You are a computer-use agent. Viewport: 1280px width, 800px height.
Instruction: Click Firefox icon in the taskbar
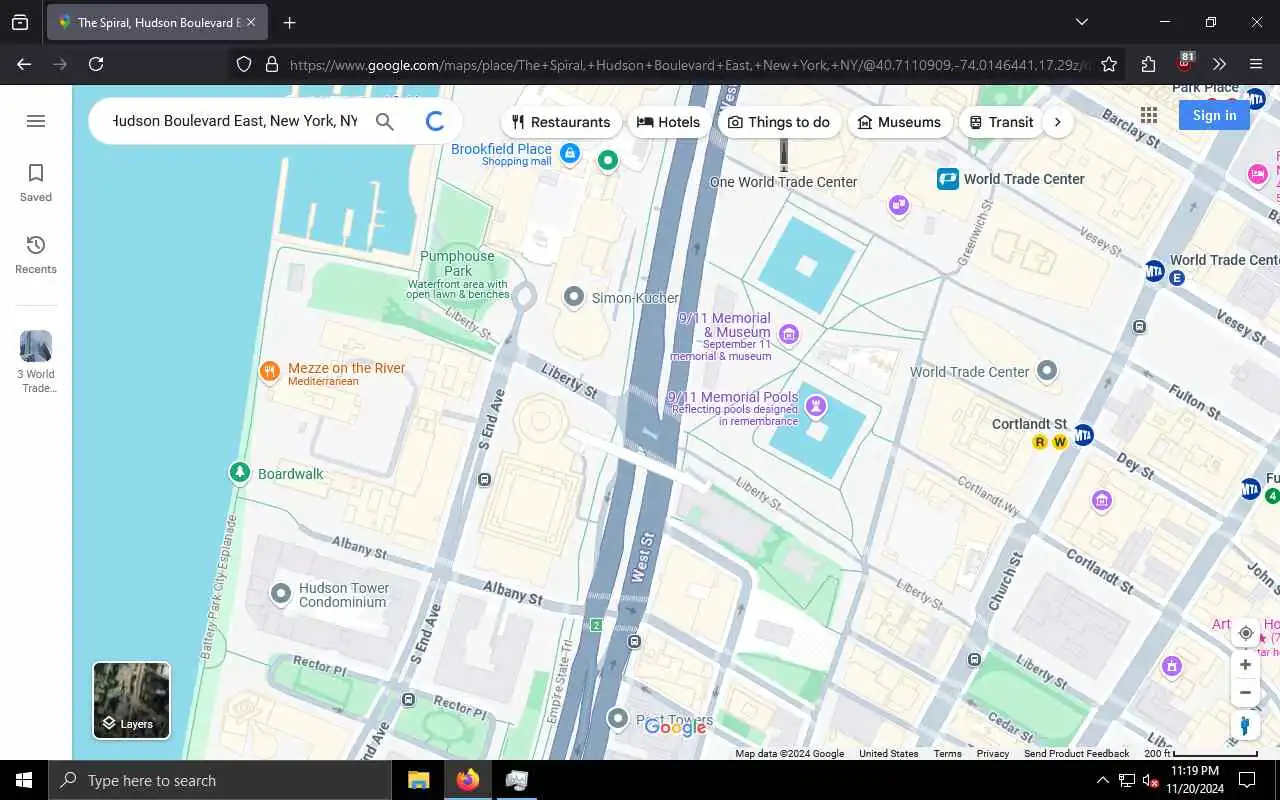pyautogui.click(x=467, y=780)
